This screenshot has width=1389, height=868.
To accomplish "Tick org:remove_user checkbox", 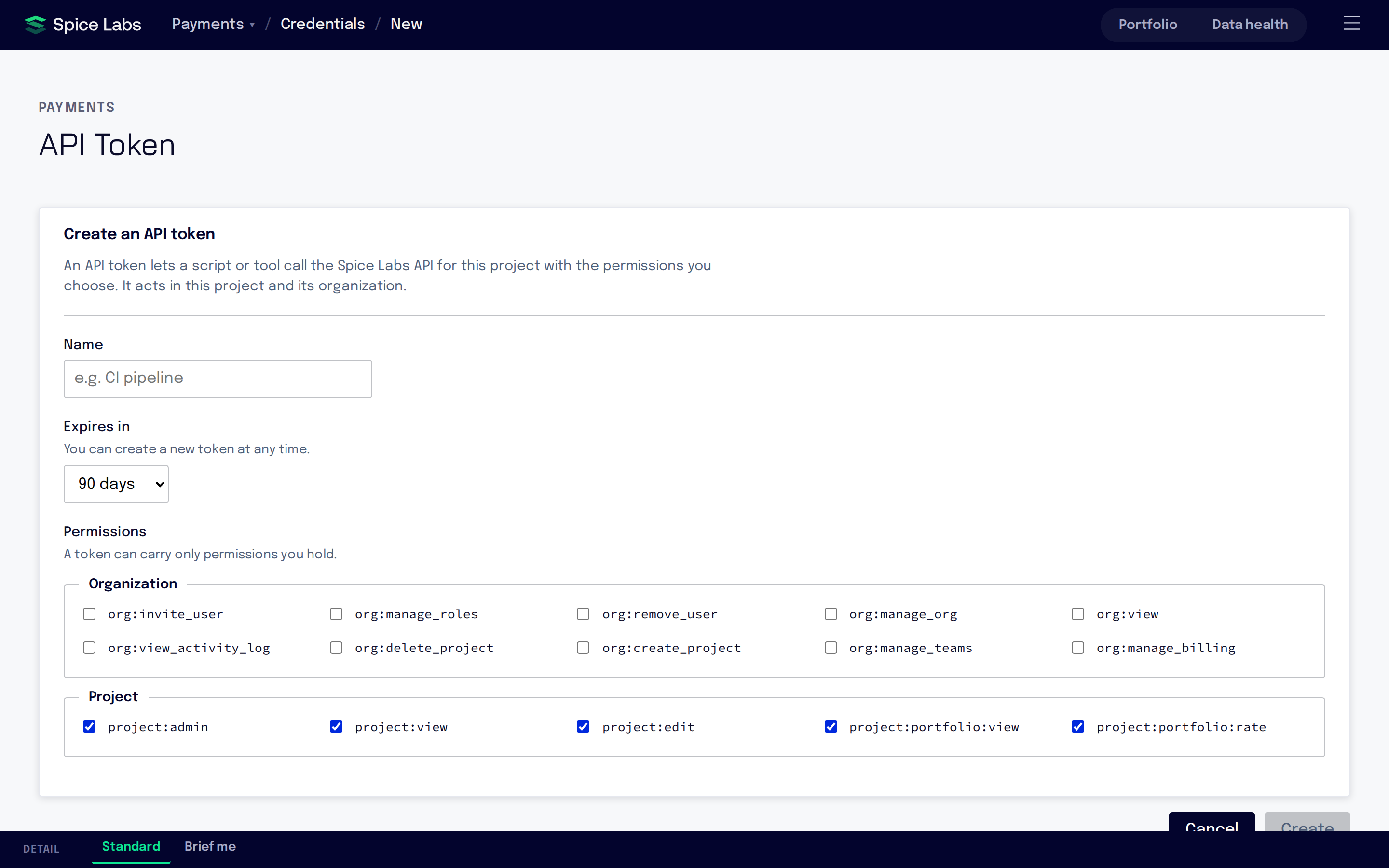I will pos(583,614).
